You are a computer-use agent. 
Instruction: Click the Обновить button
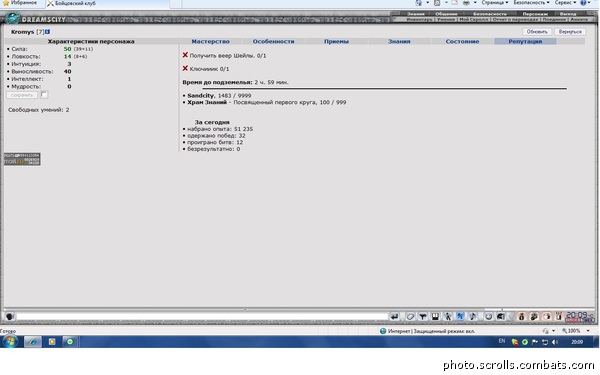(537, 32)
